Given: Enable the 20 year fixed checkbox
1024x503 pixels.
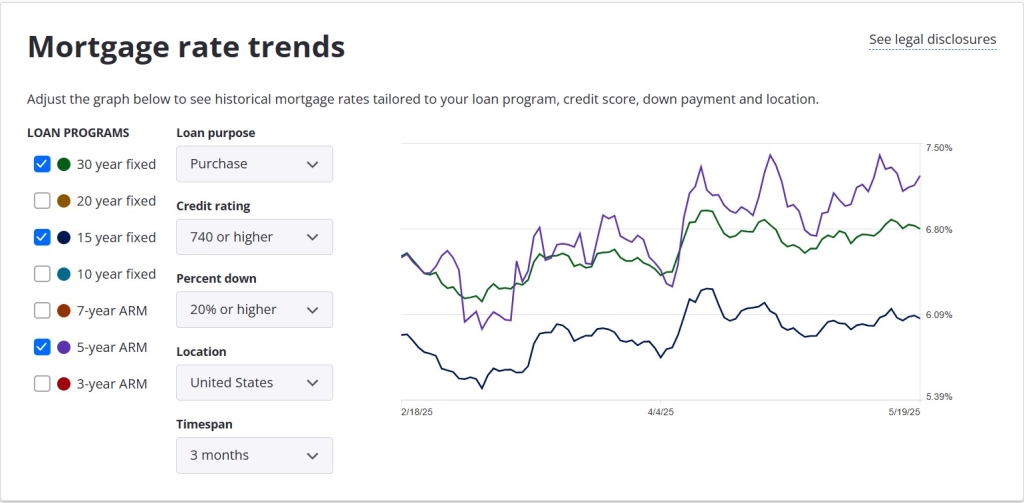Looking at the screenshot, I should pos(42,201).
